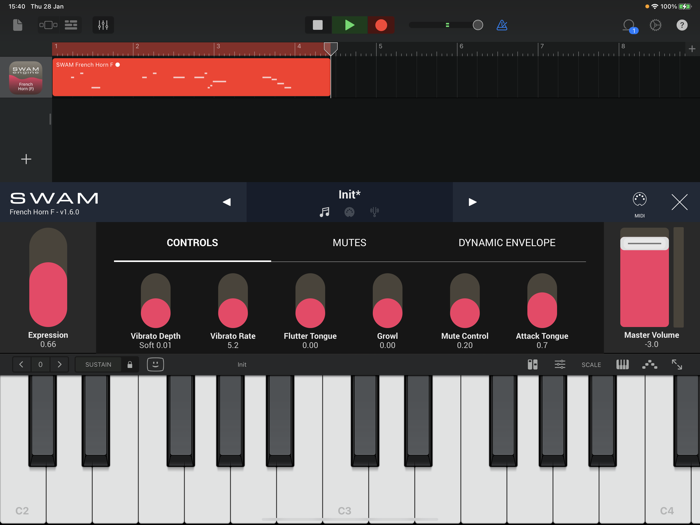The width and height of the screenshot is (700, 525).
Task: Switch to the DYNAMIC ENVELOPE tab
Action: click(507, 243)
